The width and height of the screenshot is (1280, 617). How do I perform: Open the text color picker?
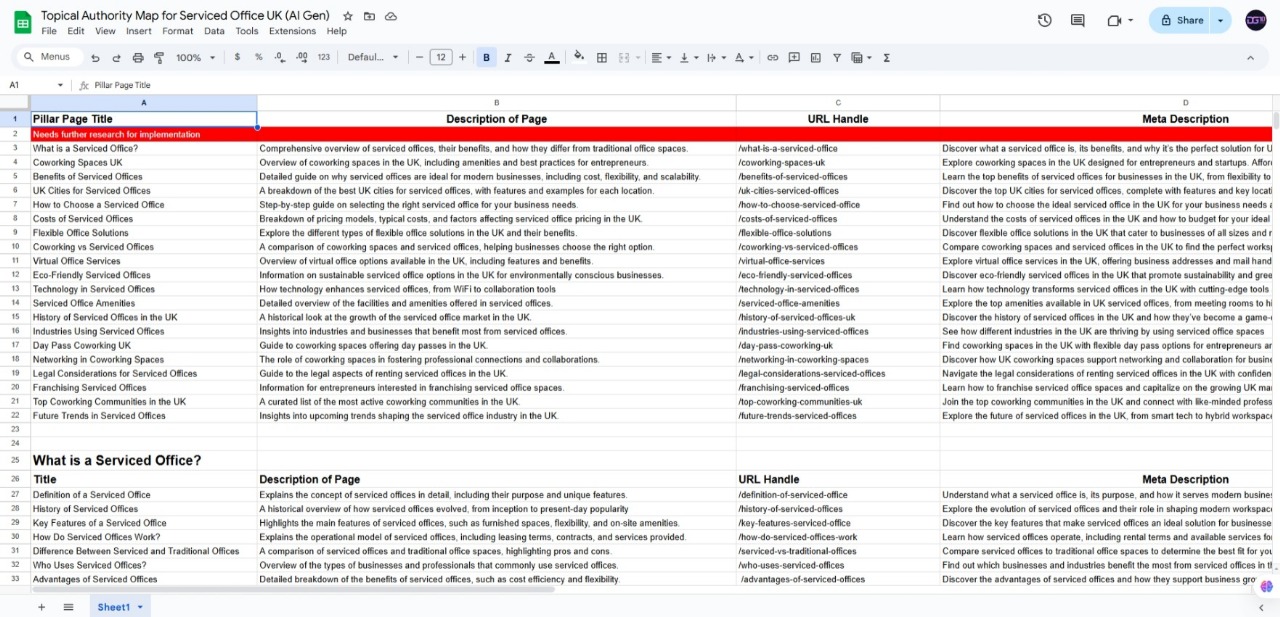551,57
